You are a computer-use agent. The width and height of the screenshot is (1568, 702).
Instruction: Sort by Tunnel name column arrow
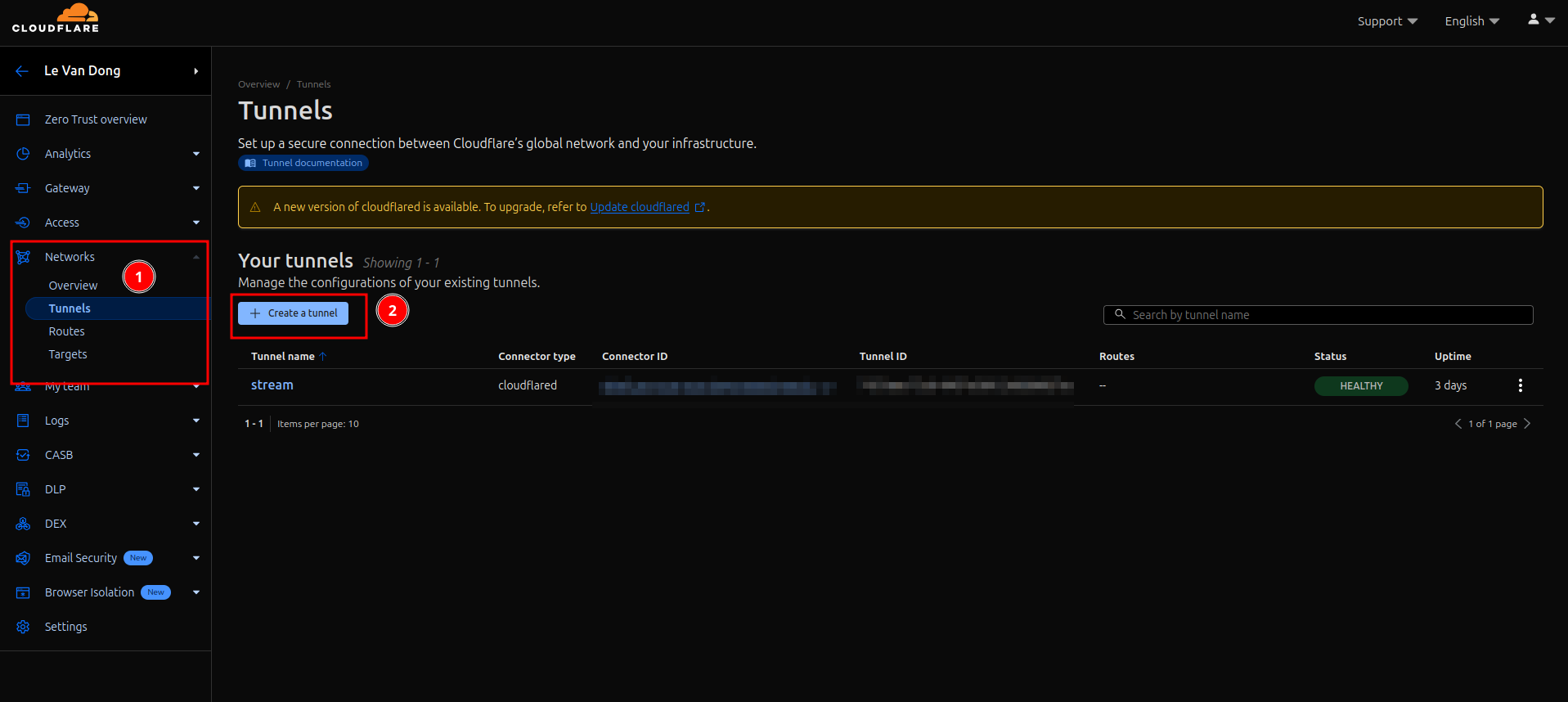[x=323, y=357]
